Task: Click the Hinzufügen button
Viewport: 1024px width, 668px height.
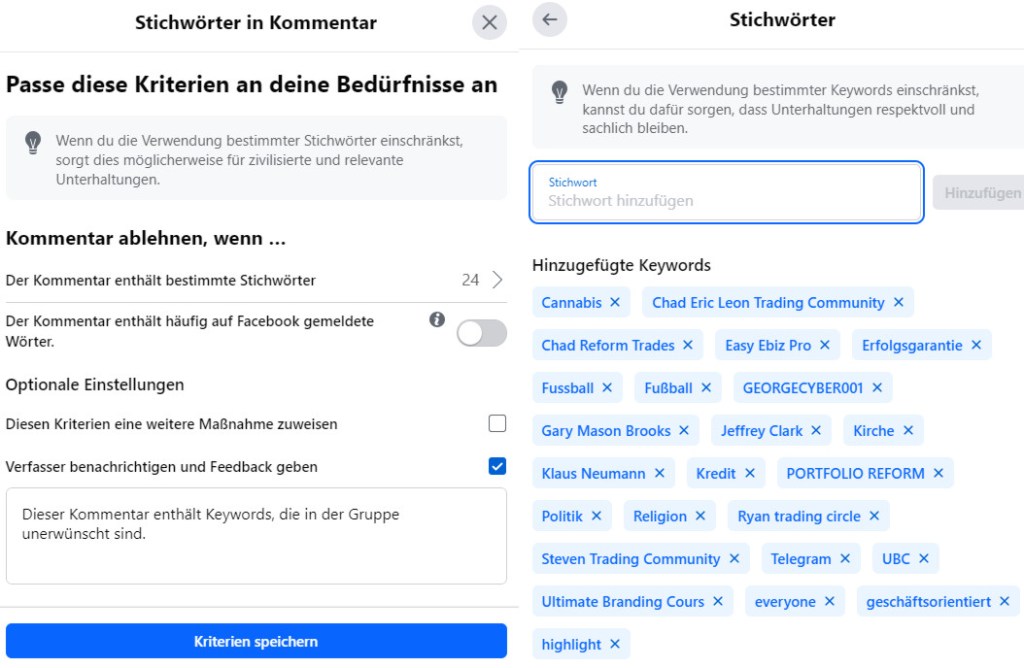Action: point(980,193)
